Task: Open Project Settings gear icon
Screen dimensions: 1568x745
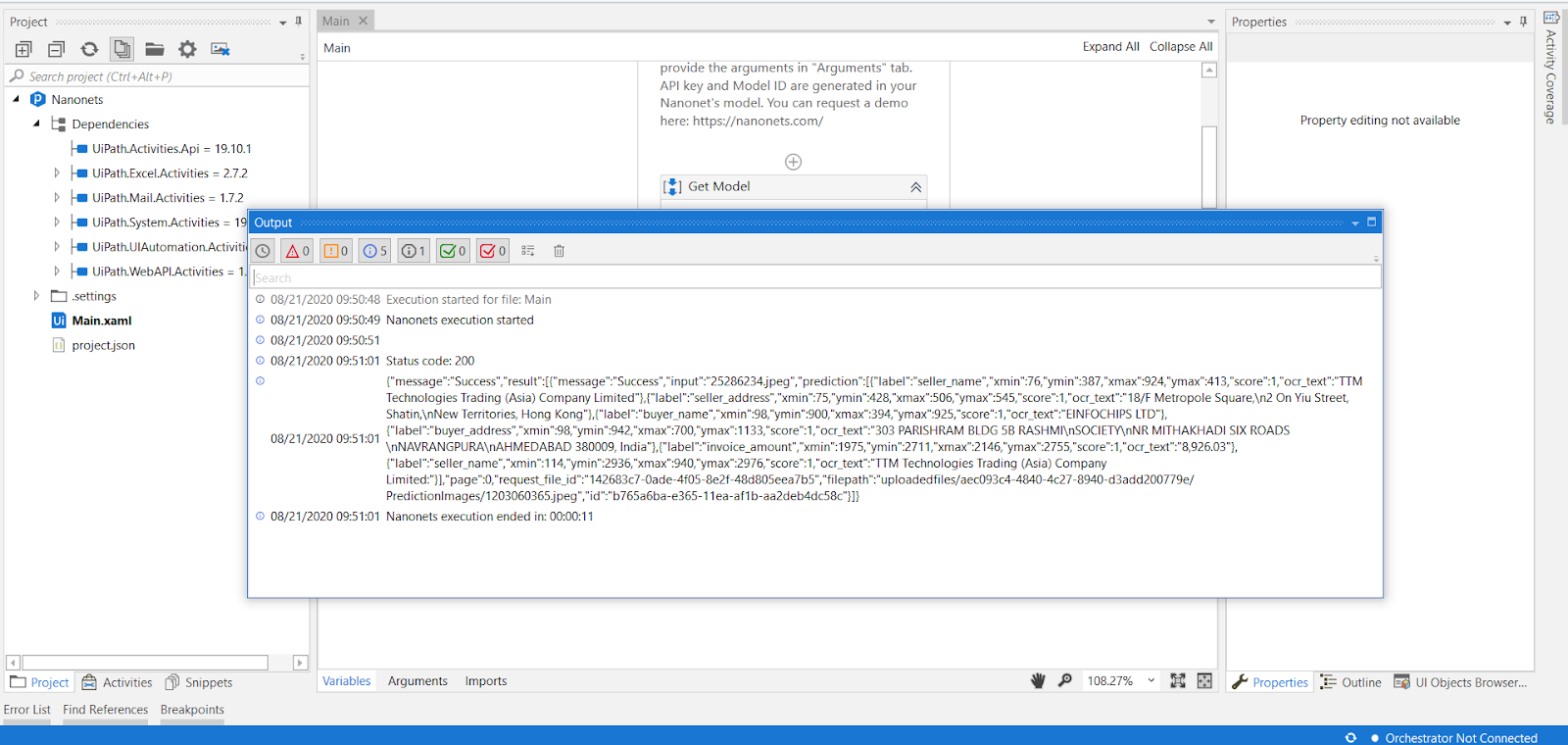Action: pyautogui.click(x=187, y=49)
